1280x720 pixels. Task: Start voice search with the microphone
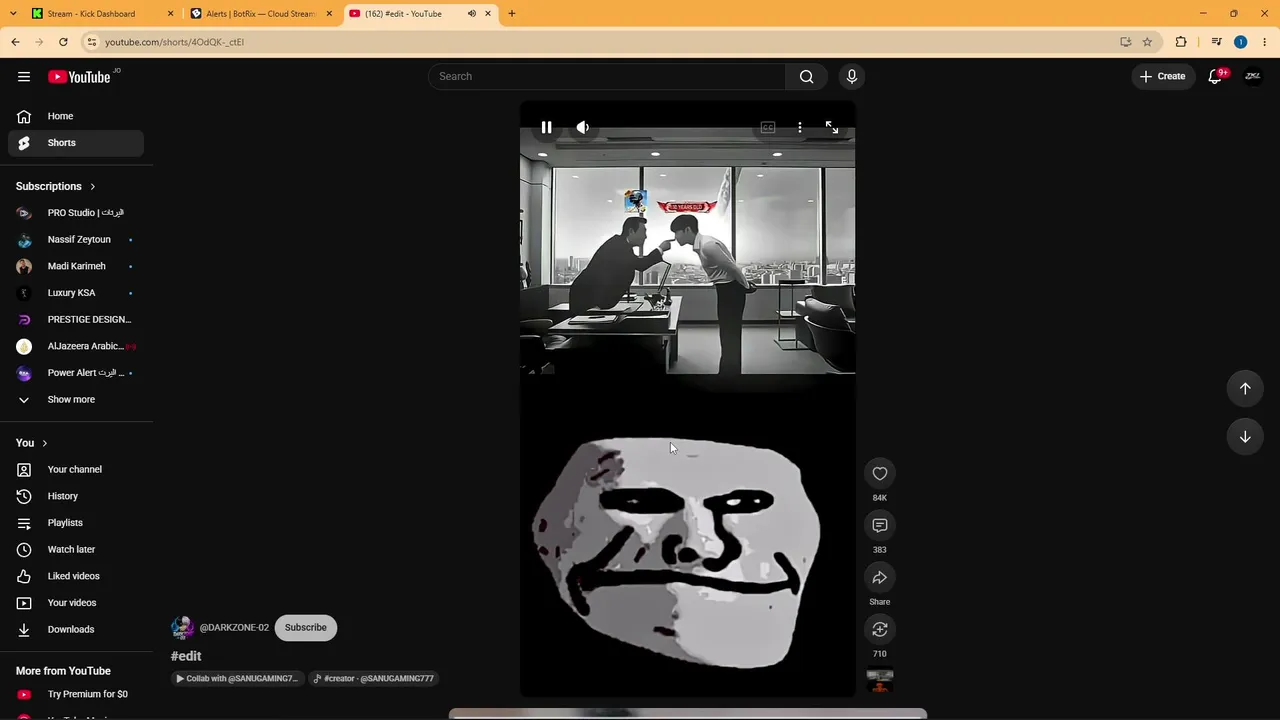[x=852, y=77]
